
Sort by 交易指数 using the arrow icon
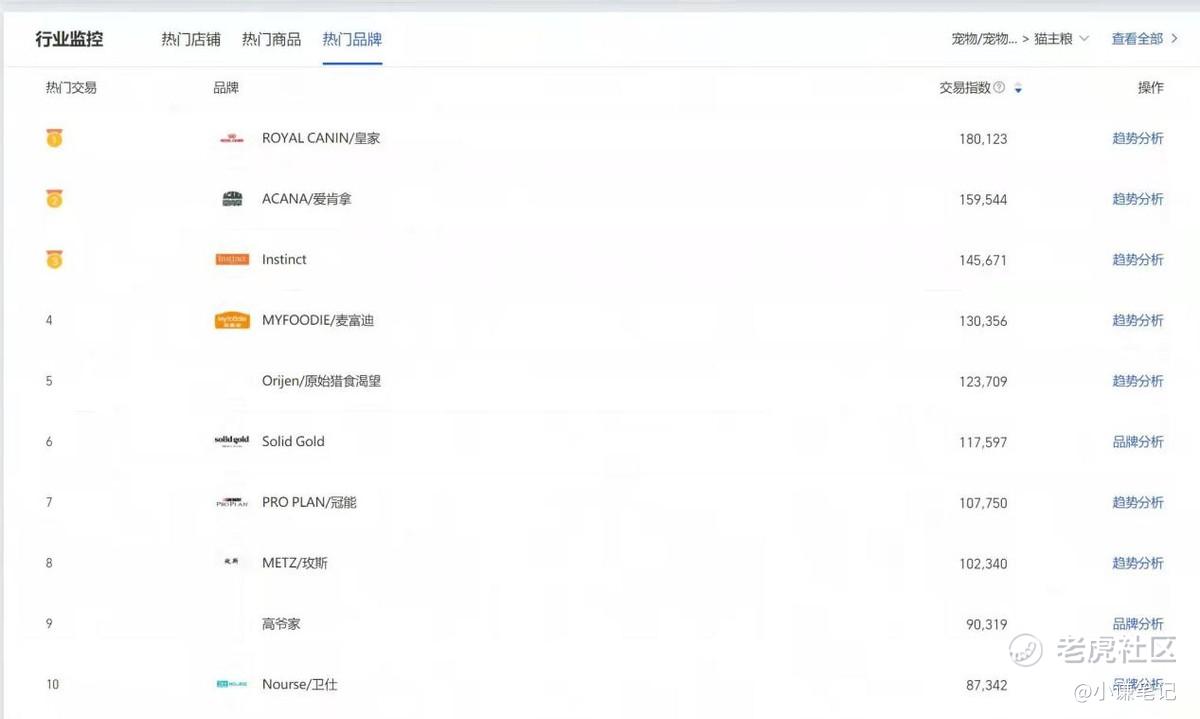tap(1018, 89)
